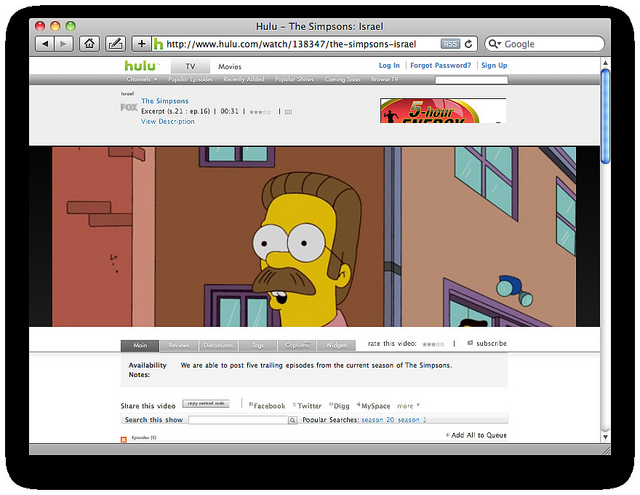640x495 pixels.
Task: Click the Search this show input field
Action: [237, 421]
